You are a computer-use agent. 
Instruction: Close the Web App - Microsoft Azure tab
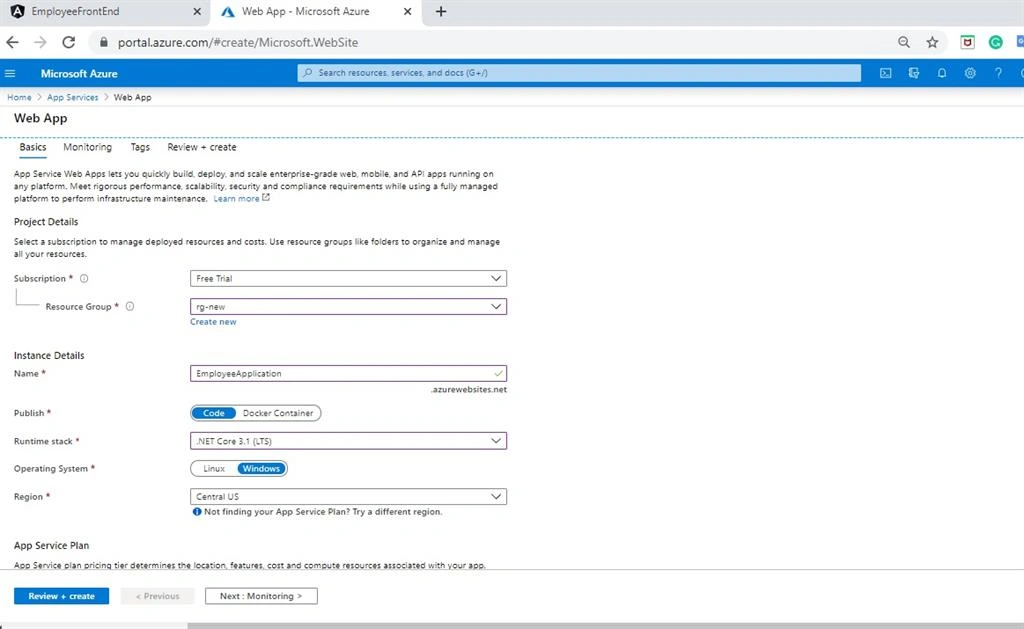tap(408, 12)
